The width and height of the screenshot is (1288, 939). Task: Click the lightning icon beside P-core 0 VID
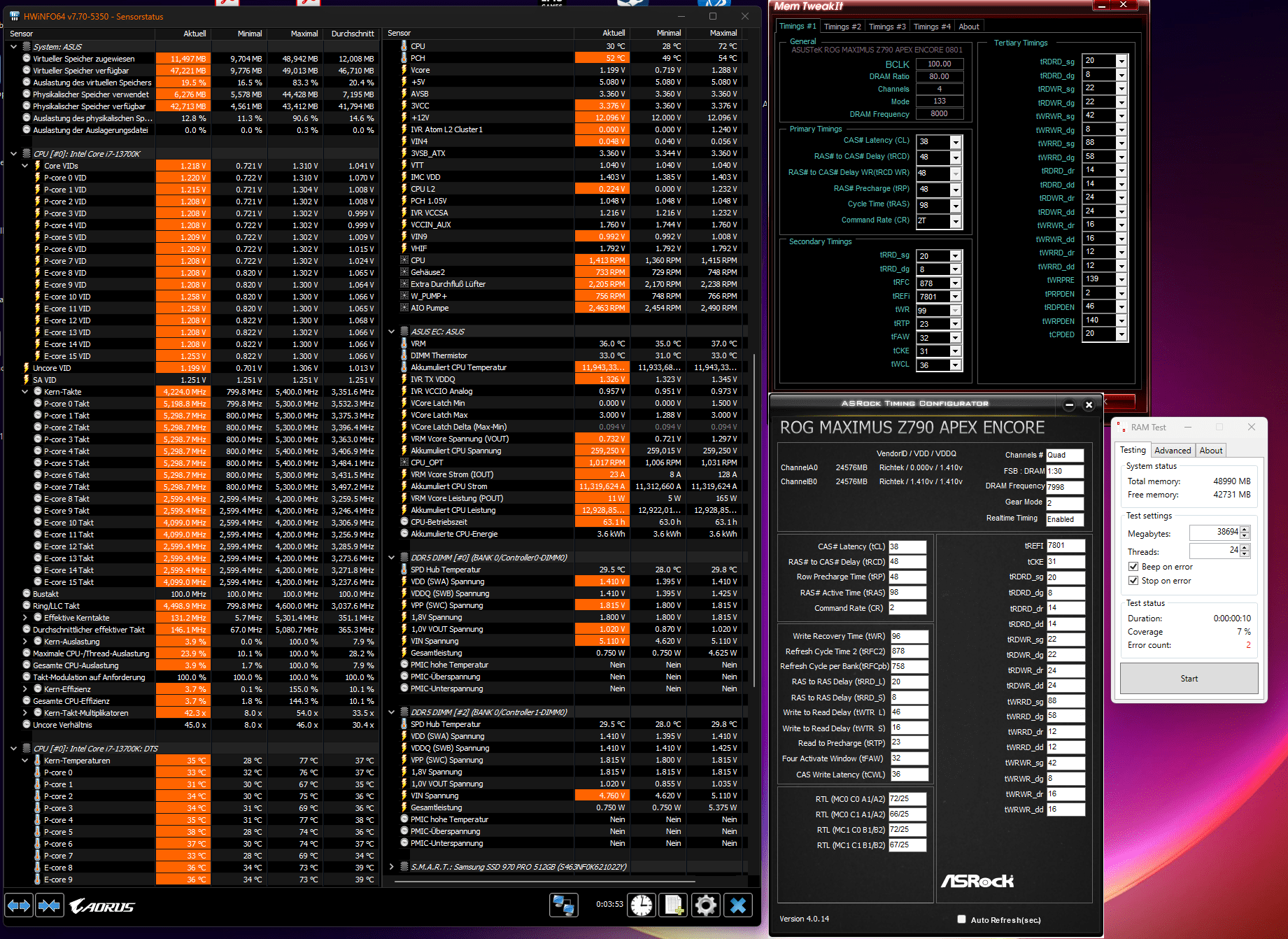click(37, 178)
